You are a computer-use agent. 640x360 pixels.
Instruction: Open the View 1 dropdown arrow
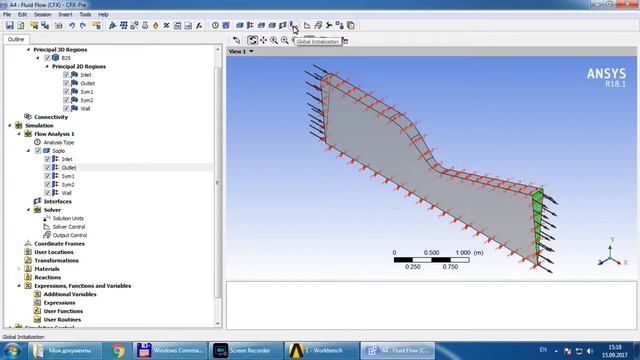point(251,51)
